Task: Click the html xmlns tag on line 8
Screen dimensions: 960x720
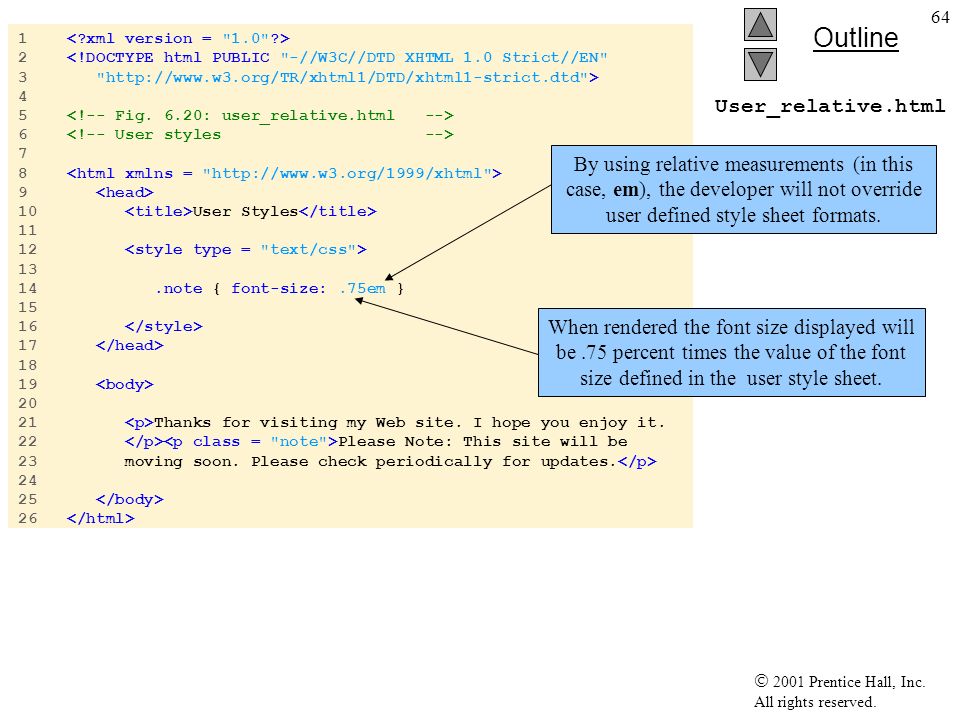Action: (x=283, y=173)
